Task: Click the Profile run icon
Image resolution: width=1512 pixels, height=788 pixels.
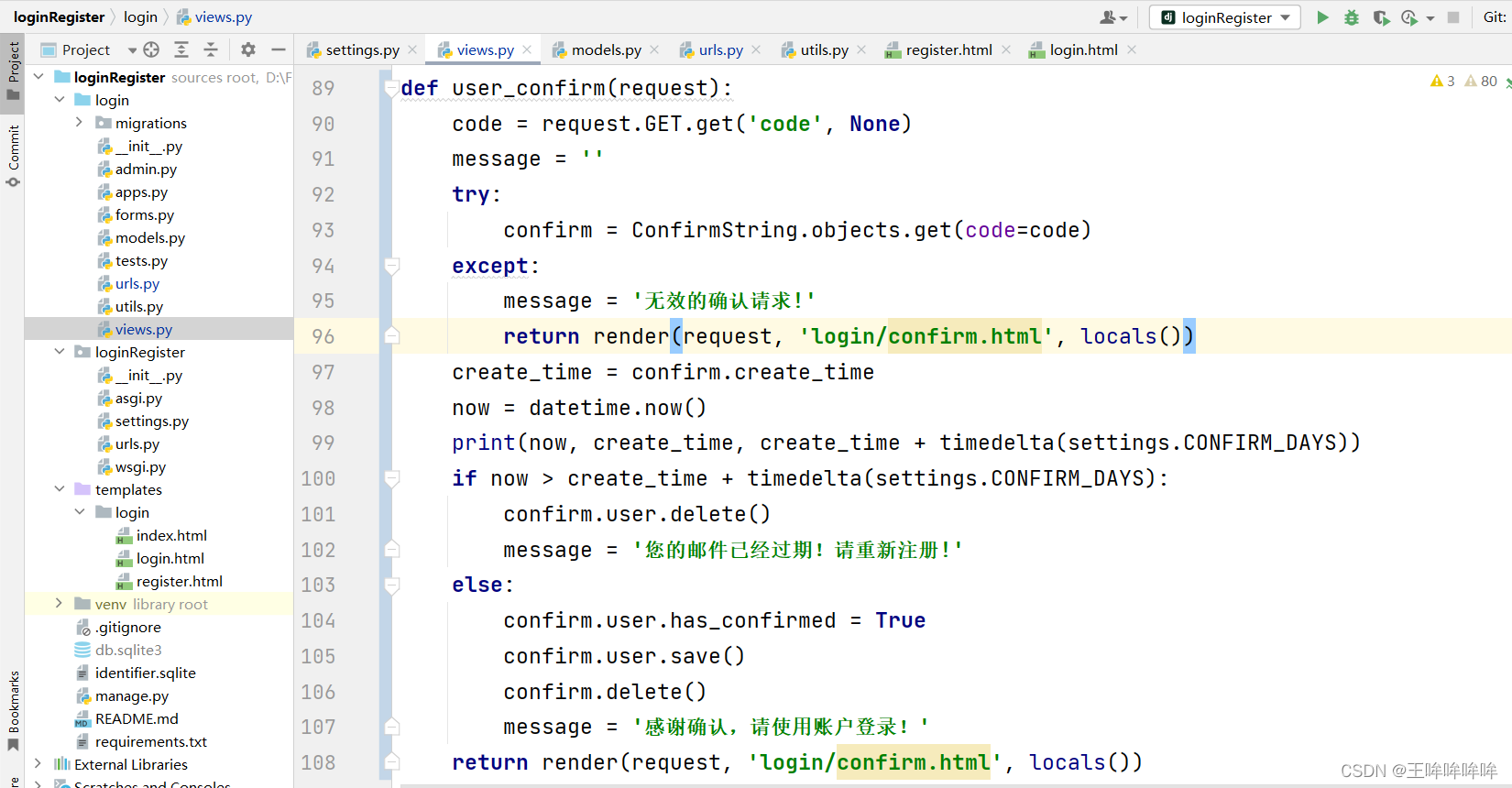Action: click(1410, 17)
